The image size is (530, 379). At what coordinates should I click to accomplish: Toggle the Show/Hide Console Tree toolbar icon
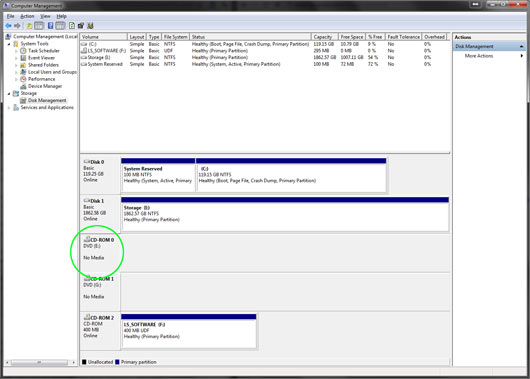tap(39, 26)
